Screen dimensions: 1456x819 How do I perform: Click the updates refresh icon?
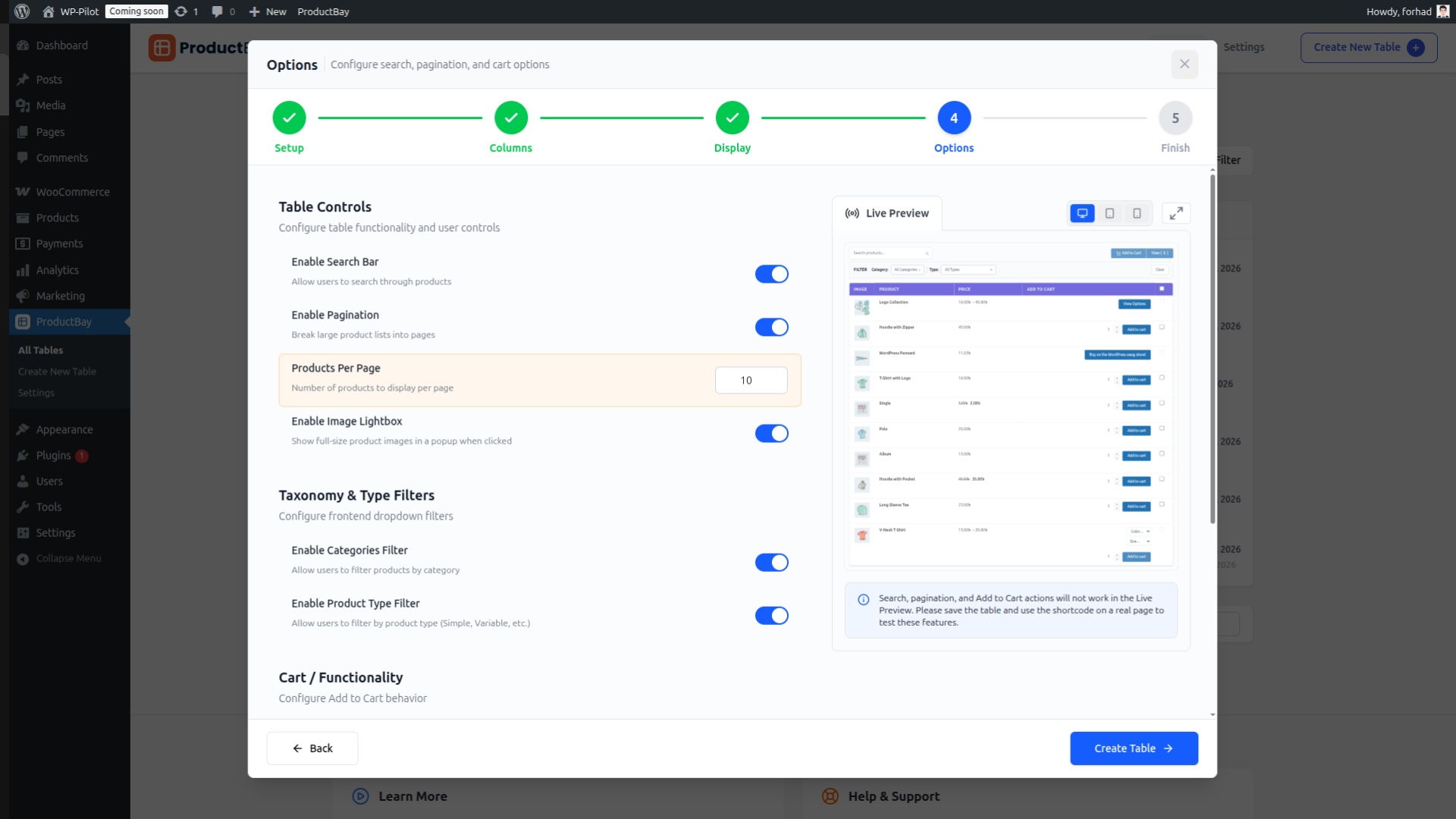(x=180, y=11)
